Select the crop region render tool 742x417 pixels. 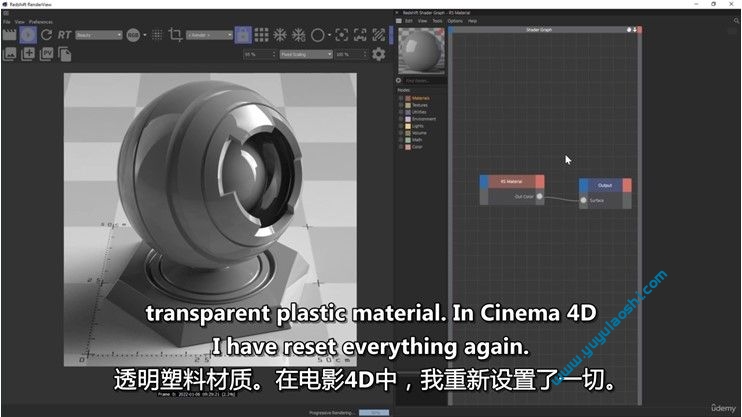[x=175, y=35]
